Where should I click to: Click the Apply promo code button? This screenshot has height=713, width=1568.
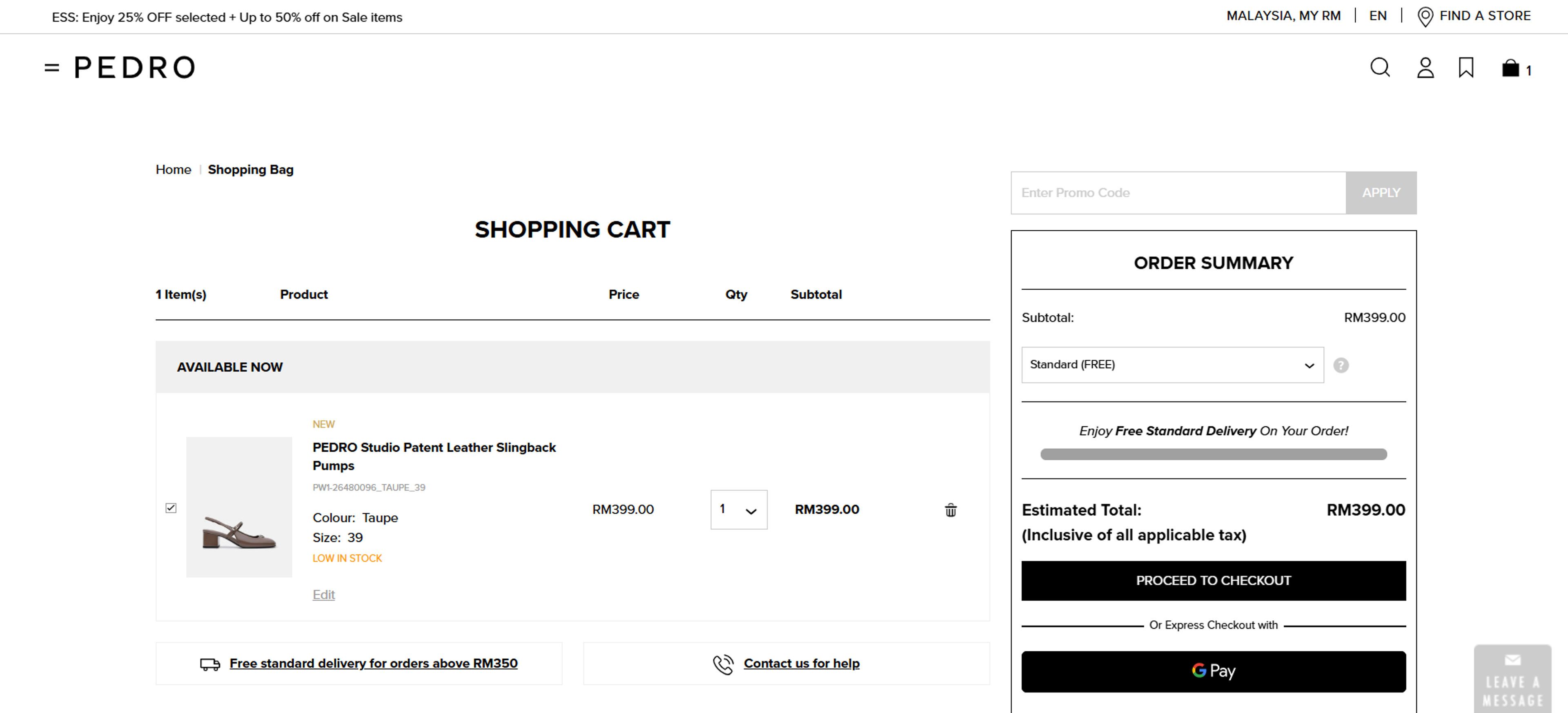pyautogui.click(x=1381, y=192)
